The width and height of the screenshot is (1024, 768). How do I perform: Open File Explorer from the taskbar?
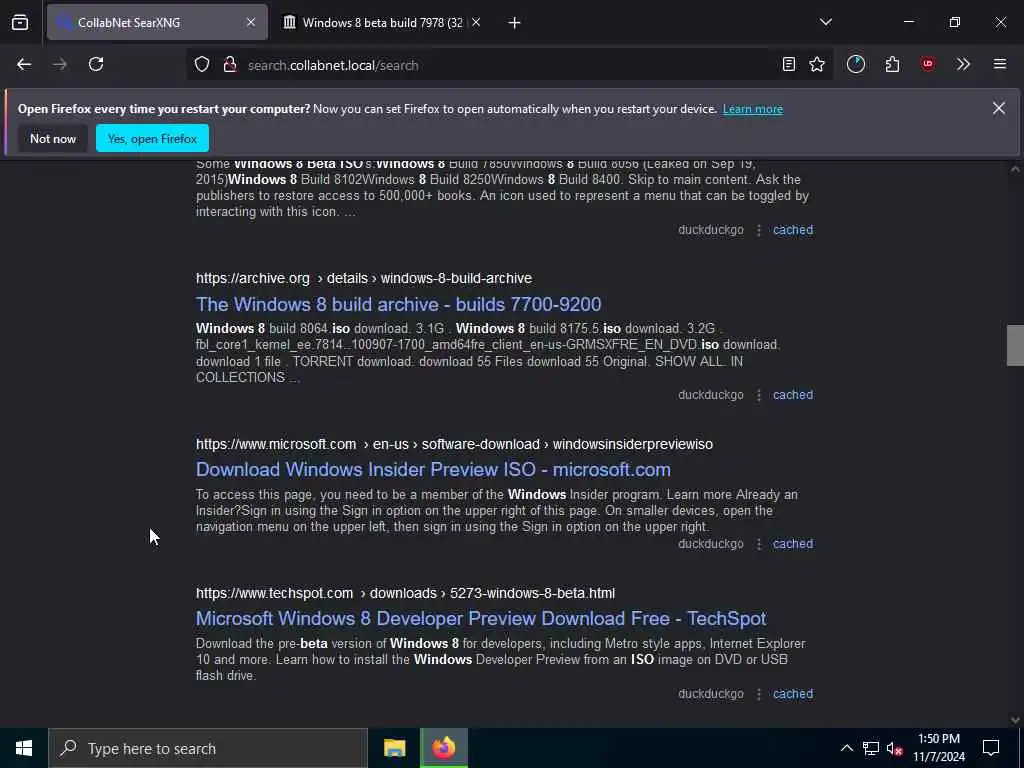click(x=394, y=748)
